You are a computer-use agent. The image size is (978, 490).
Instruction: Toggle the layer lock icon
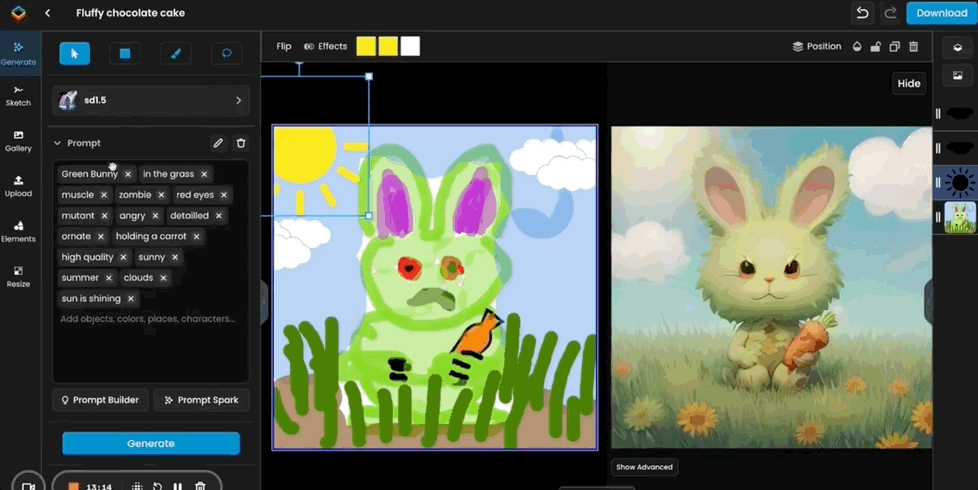875,47
